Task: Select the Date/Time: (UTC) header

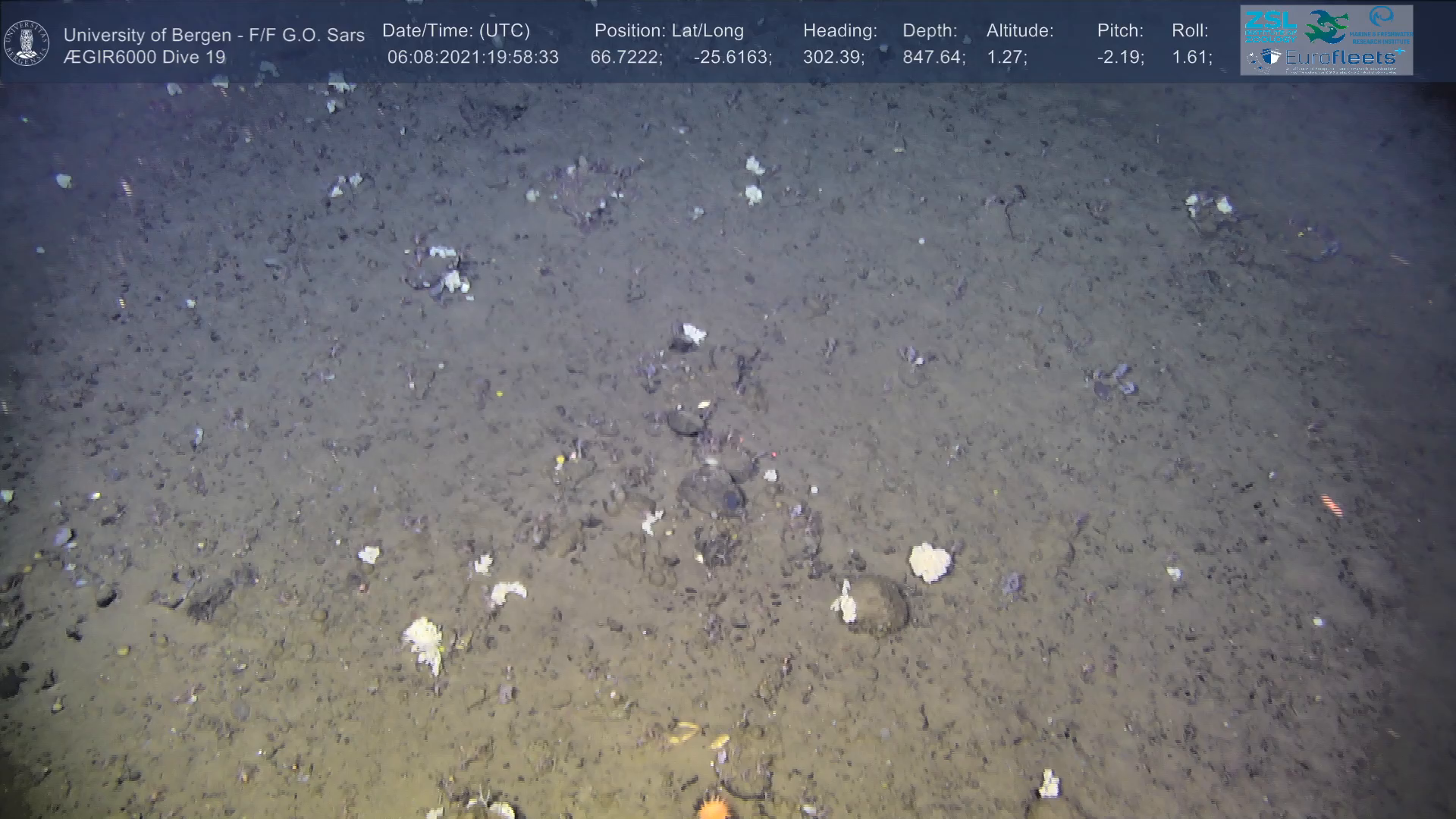Action: pyautogui.click(x=456, y=31)
